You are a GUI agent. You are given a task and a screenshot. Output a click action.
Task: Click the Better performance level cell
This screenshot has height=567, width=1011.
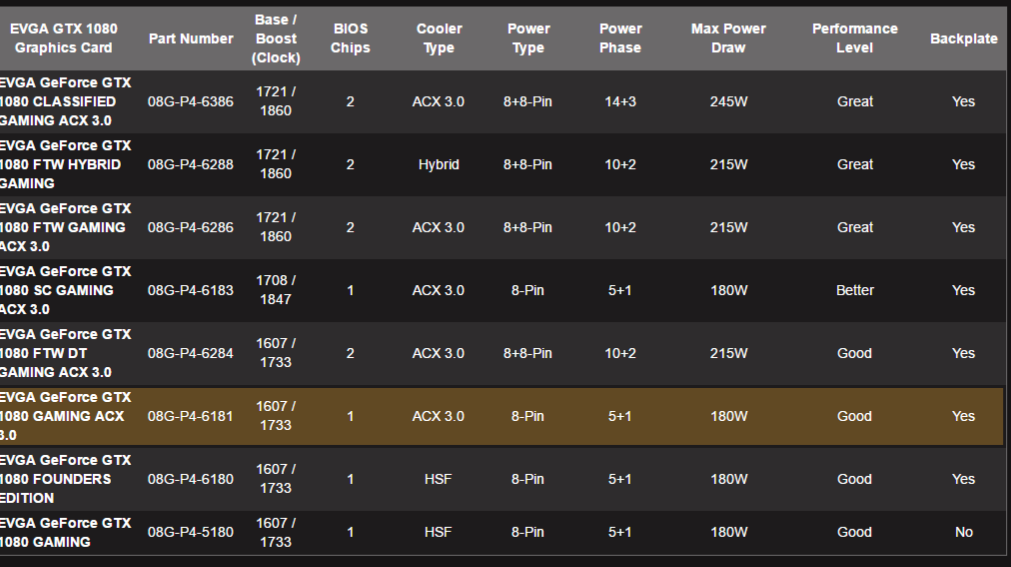click(855, 290)
